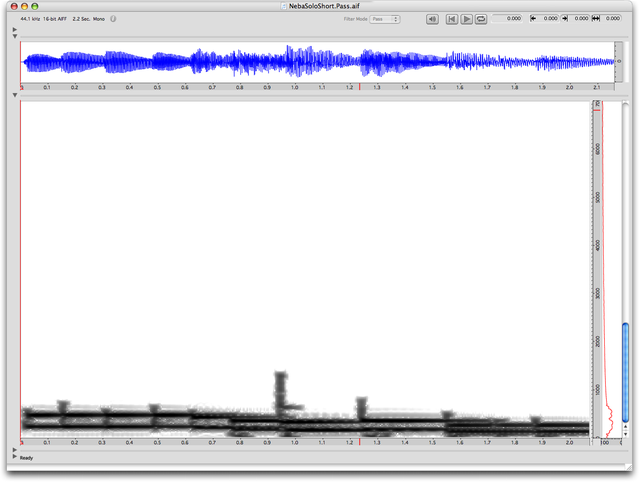Image resolution: width=639 pixels, height=482 pixels.
Task: Click the selection duration time field
Action: point(612,19)
